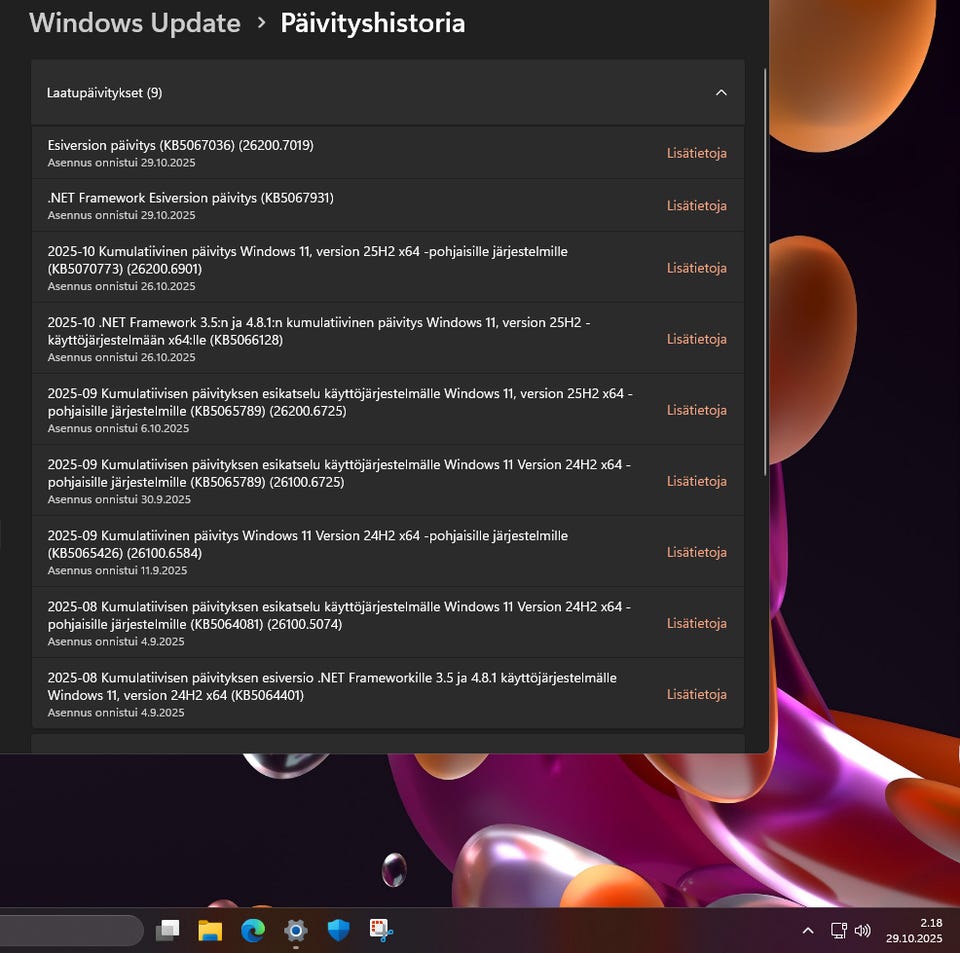Click the update history vertical scrollbar
Image resolution: width=960 pixels, height=953 pixels.
(765, 272)
